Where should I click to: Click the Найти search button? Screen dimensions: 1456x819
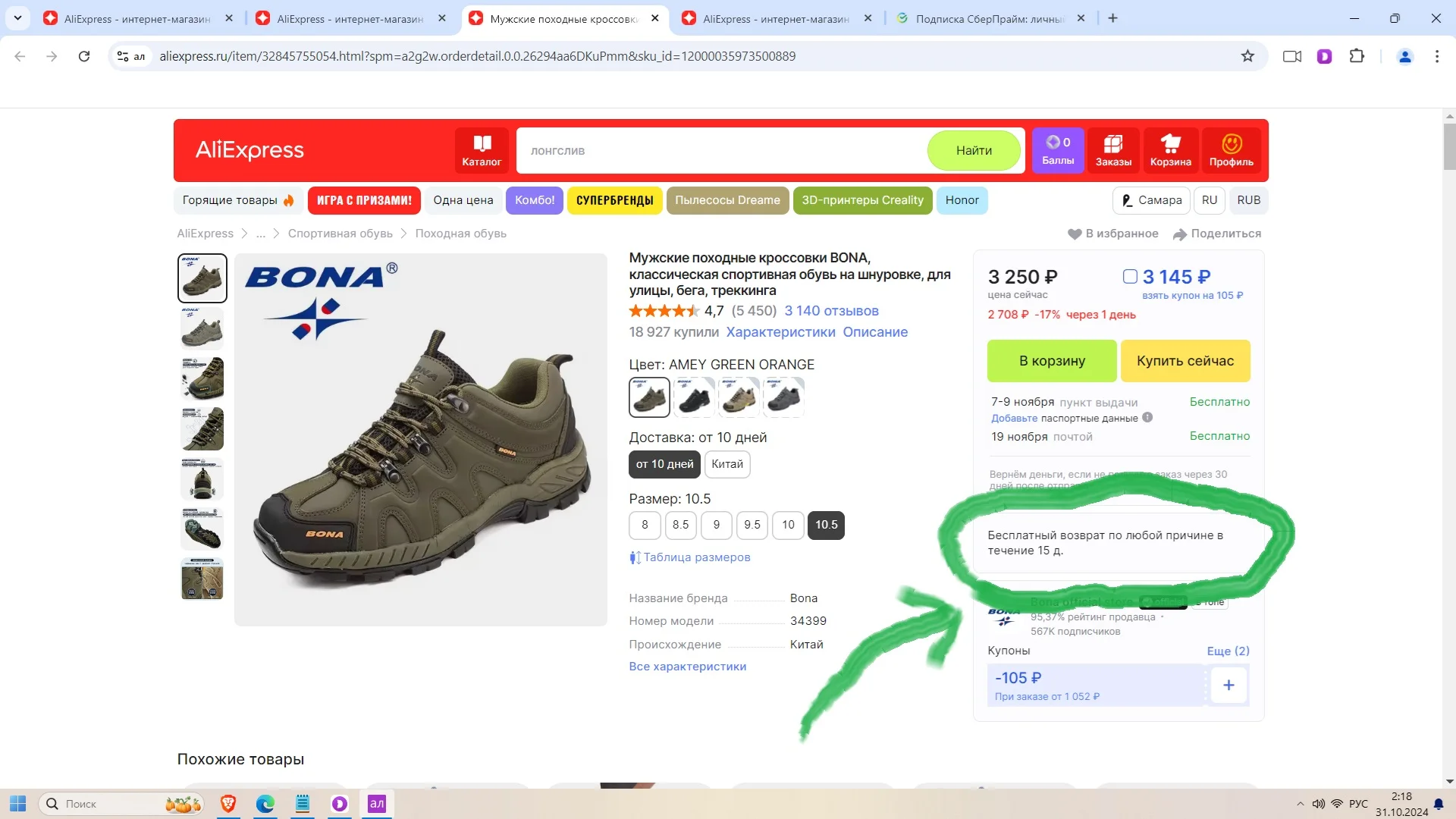click(x=974, y=150)
